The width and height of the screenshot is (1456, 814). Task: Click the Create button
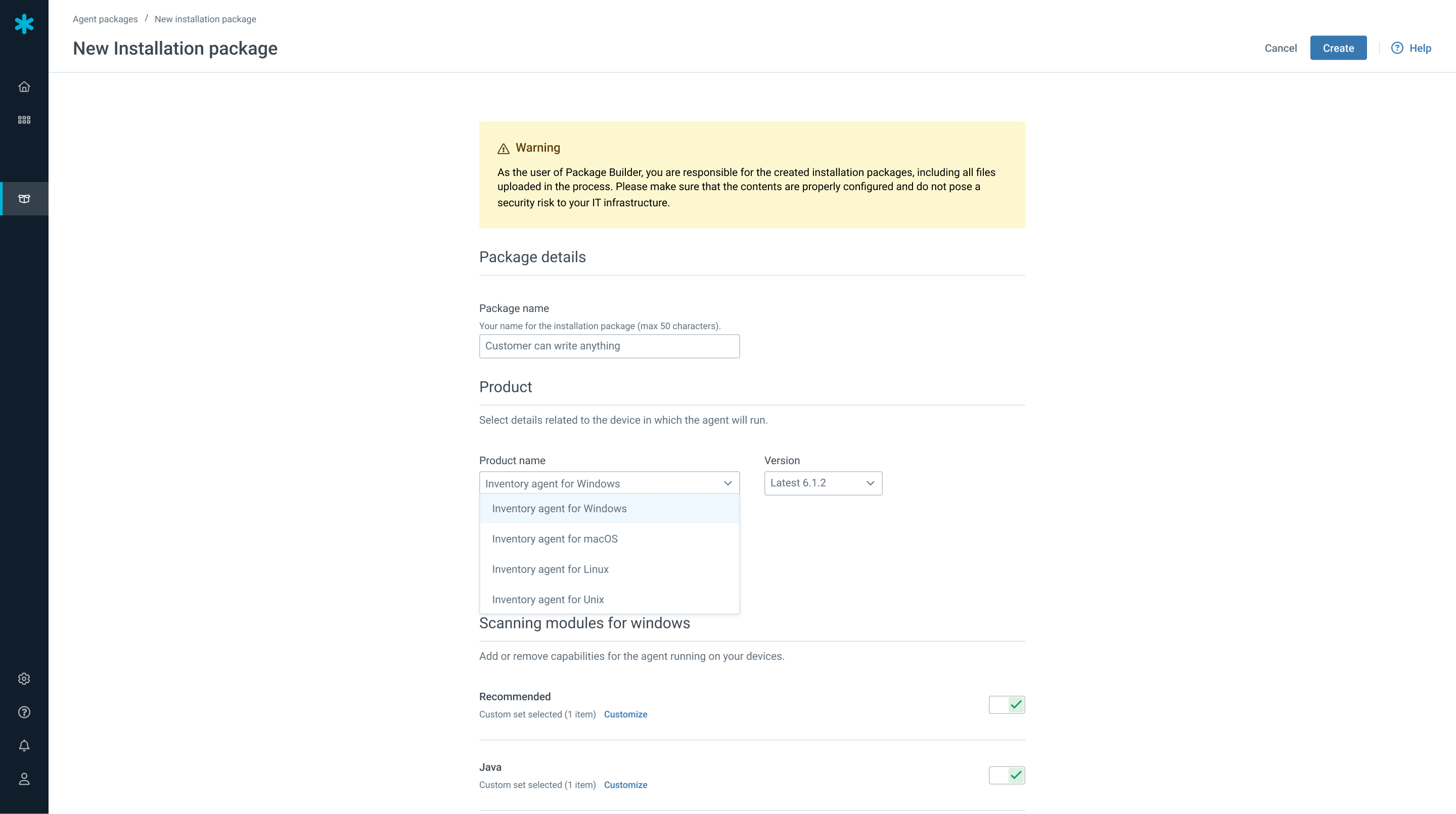[x=1338, y=48]
